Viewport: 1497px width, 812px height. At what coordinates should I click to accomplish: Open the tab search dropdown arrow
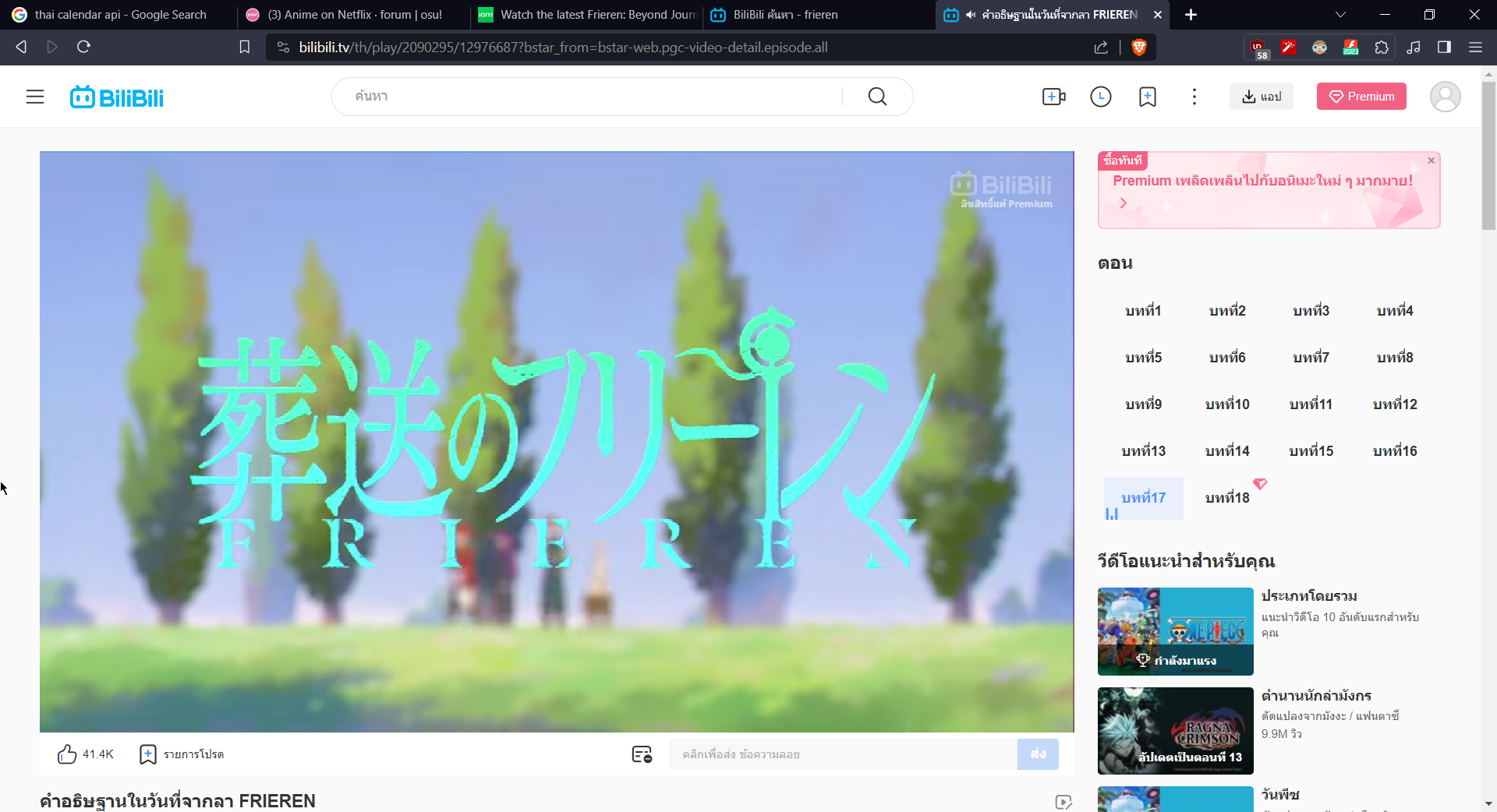tap(1340, 15)
